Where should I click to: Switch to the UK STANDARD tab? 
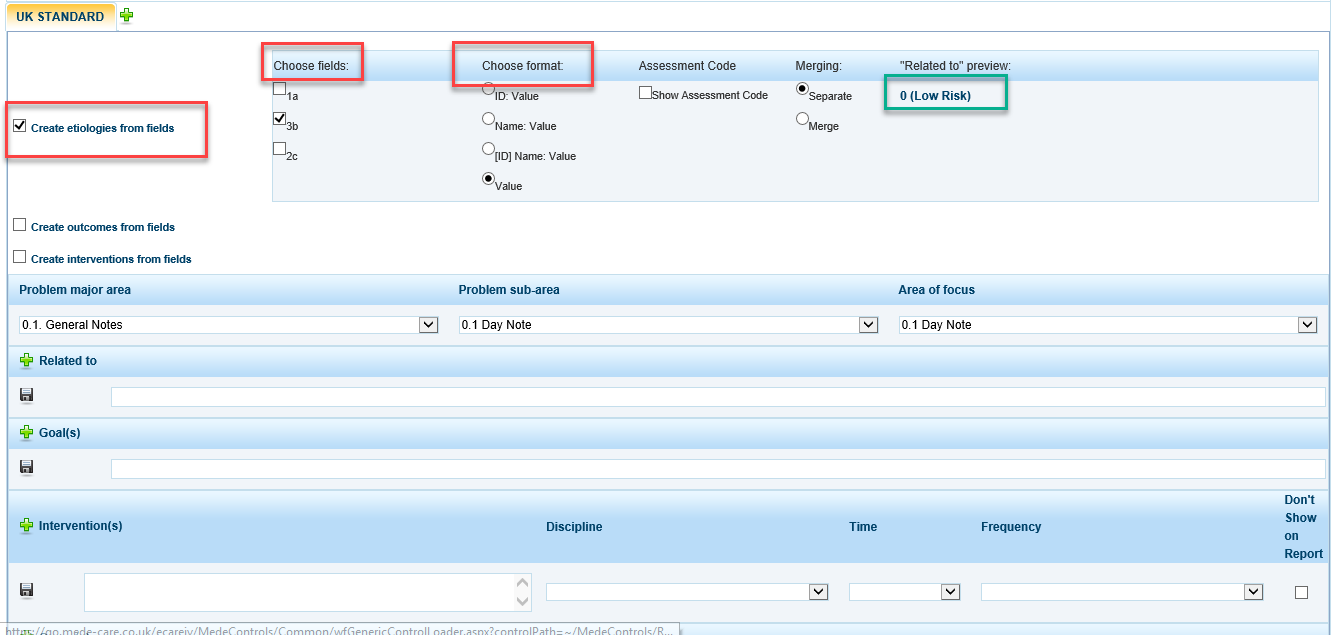tap(60, 17)
